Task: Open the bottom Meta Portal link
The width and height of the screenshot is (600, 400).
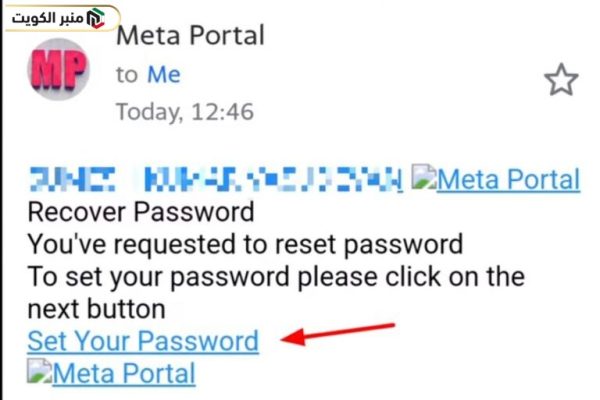Action: [124, 374]
